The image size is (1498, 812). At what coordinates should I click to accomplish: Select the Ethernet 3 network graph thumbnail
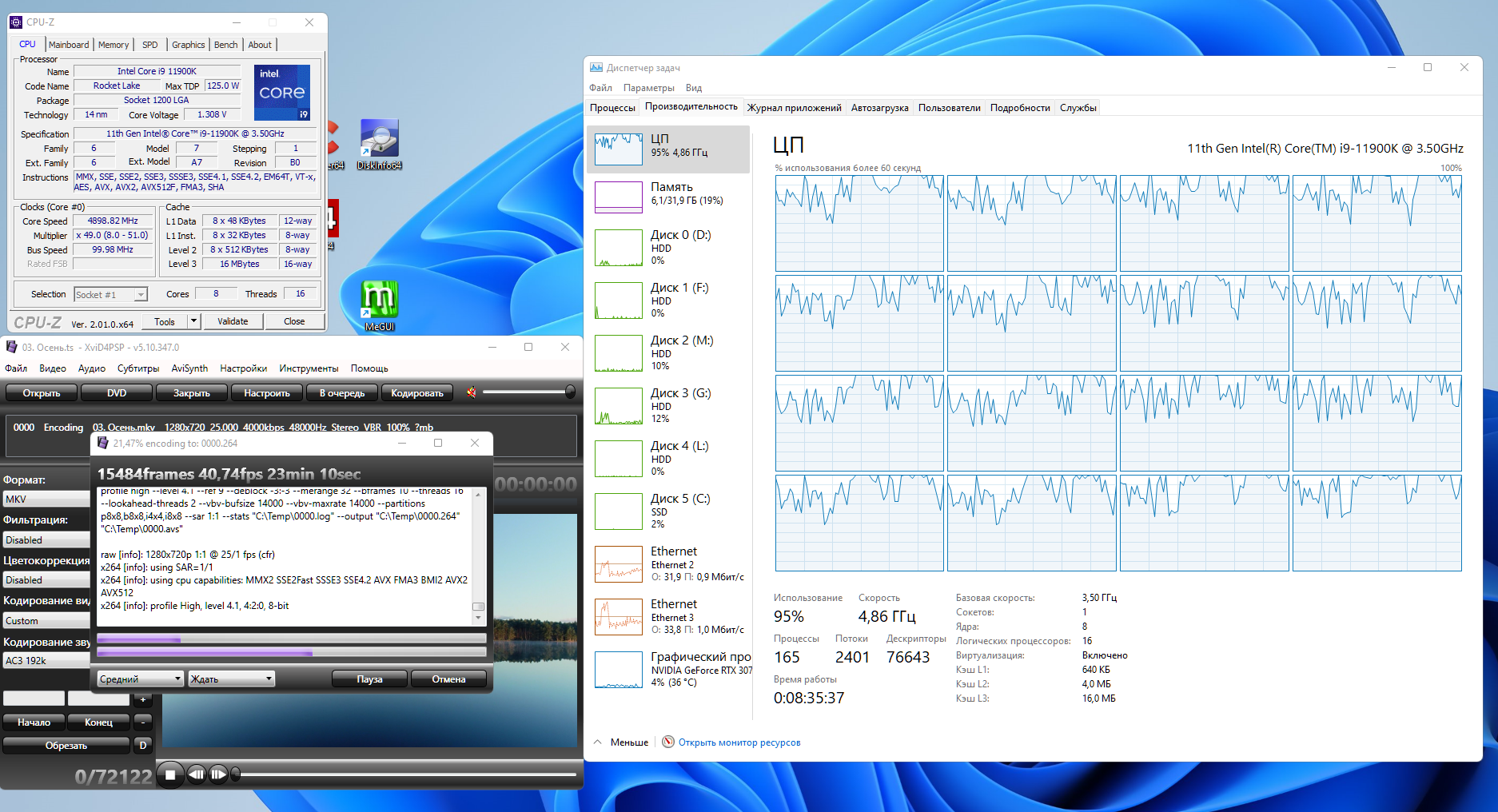tap(619, 617)
